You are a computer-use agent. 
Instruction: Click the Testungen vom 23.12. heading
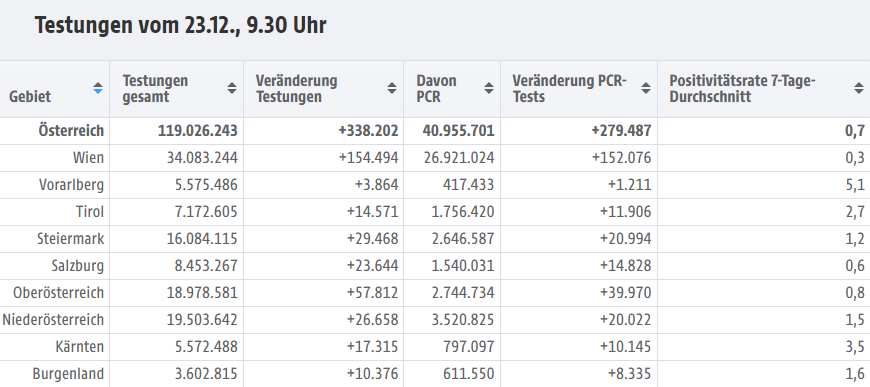(180, 26)
